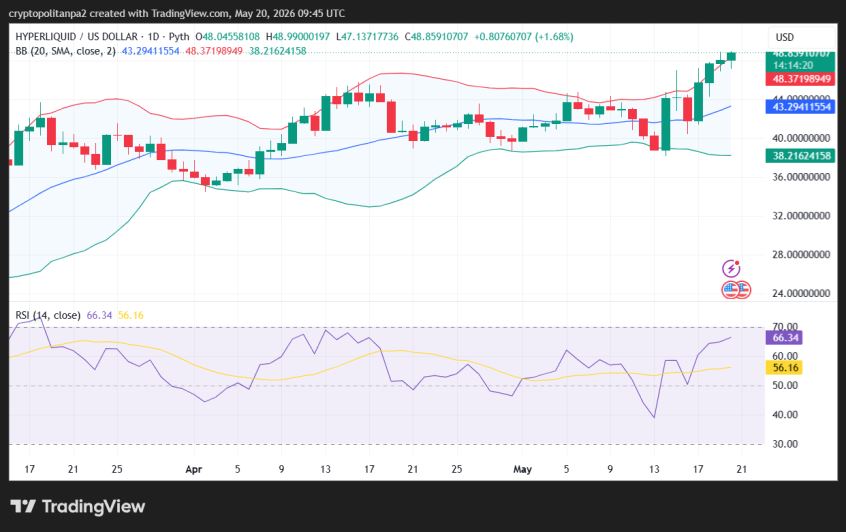Click the header text mentioning TradingView.com
This screenshot has height=532, width=846.
click(176, 13)
